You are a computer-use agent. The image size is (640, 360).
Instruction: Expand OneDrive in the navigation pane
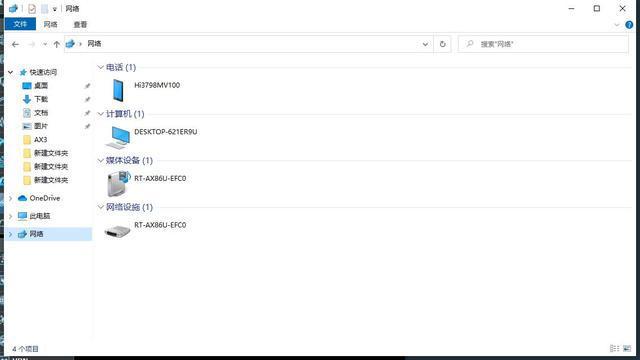point(11,198)
